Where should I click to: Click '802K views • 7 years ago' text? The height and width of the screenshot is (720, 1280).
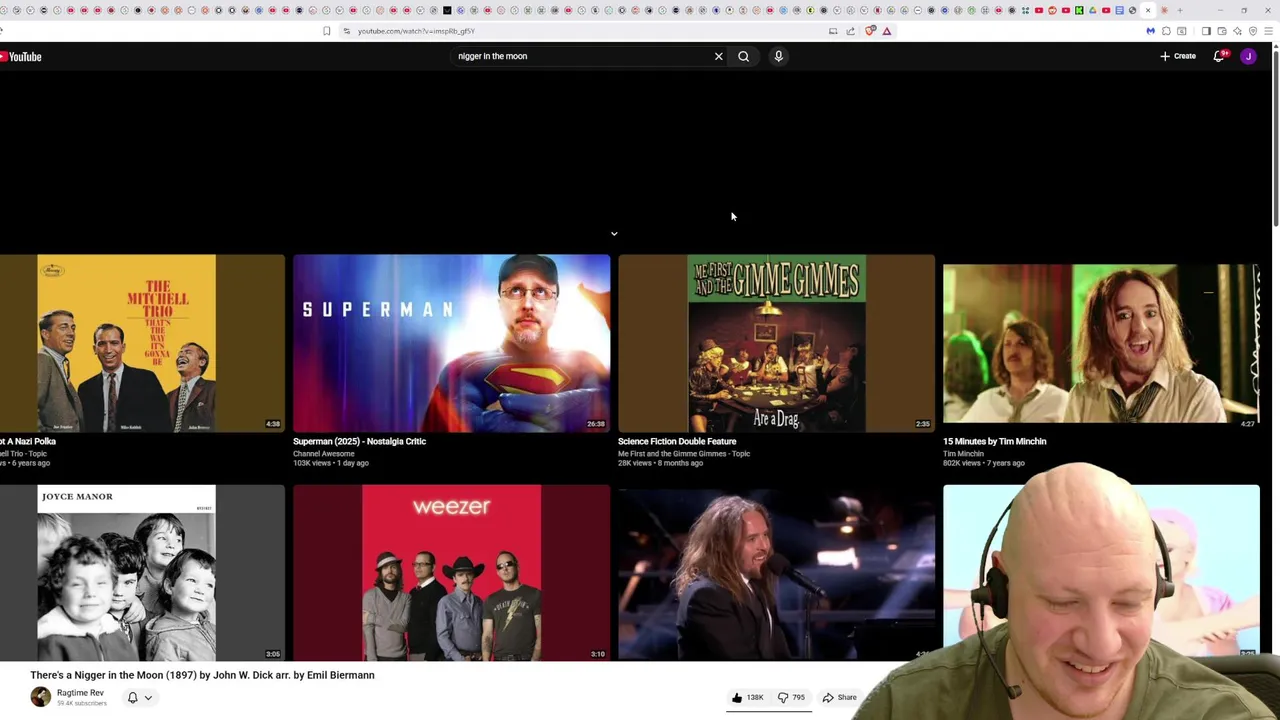984,463
